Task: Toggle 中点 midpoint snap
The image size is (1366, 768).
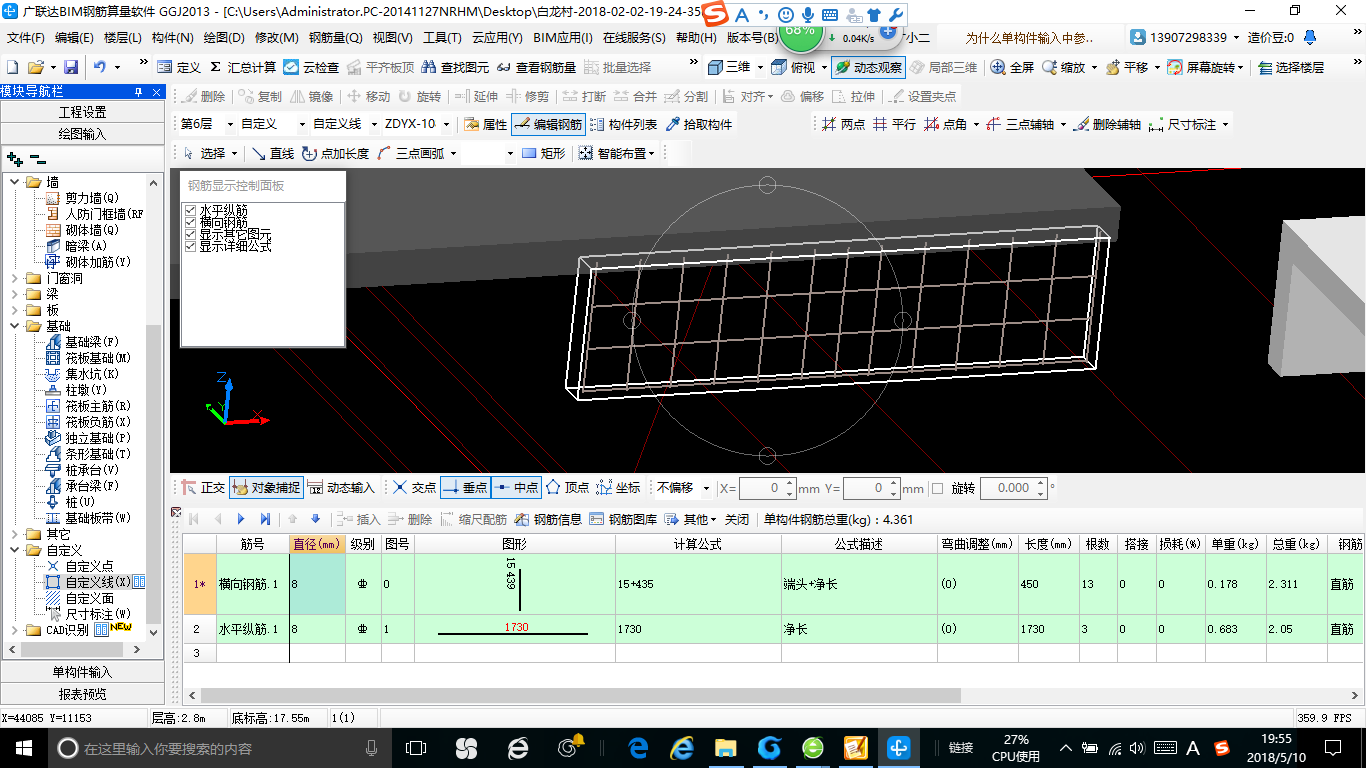Action: click(517, 488)
